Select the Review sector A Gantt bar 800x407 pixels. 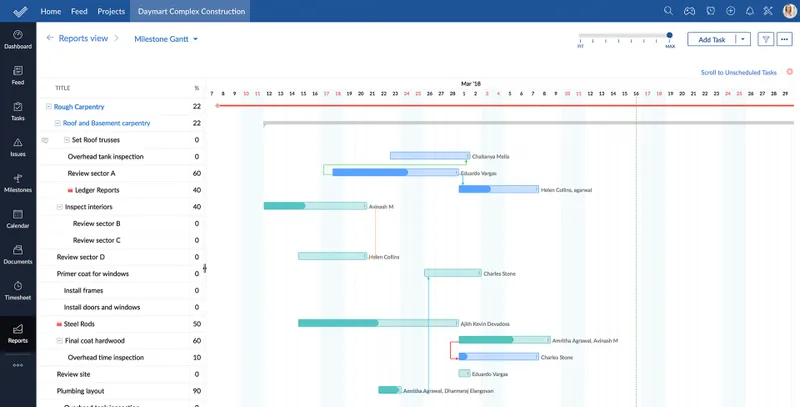pos(395,172)
